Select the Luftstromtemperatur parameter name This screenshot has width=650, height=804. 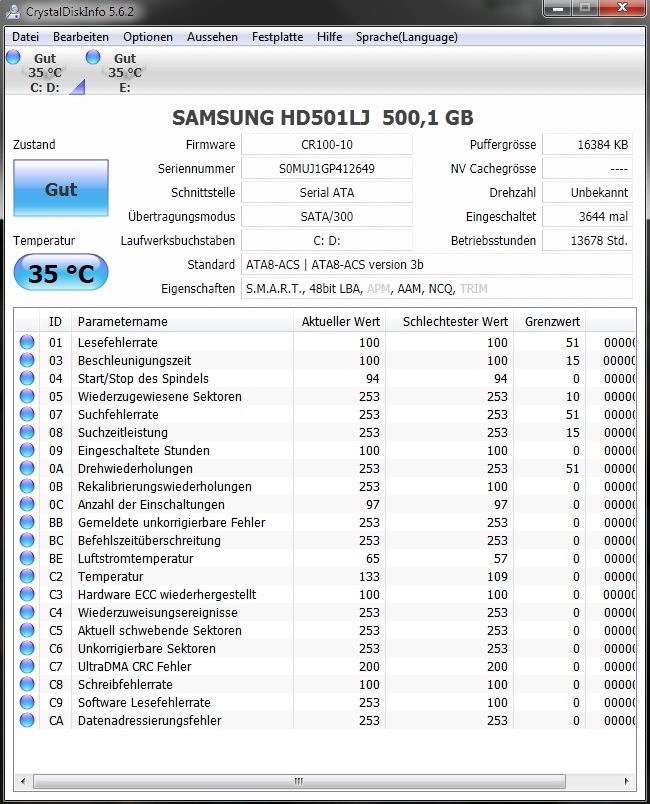point(135,558)
